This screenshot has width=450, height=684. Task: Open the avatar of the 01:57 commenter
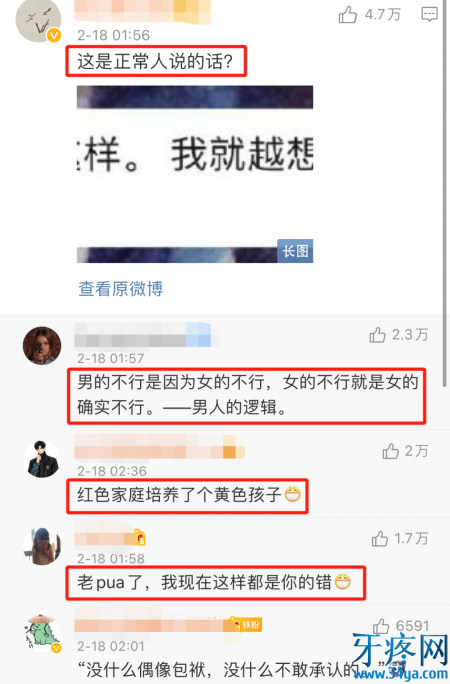(42, 345)
